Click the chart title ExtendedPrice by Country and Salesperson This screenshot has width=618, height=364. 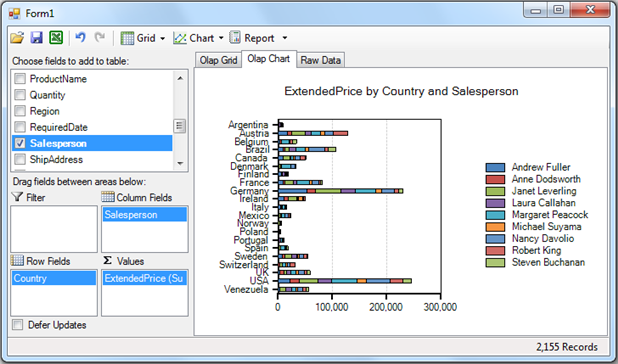[401, 91]
